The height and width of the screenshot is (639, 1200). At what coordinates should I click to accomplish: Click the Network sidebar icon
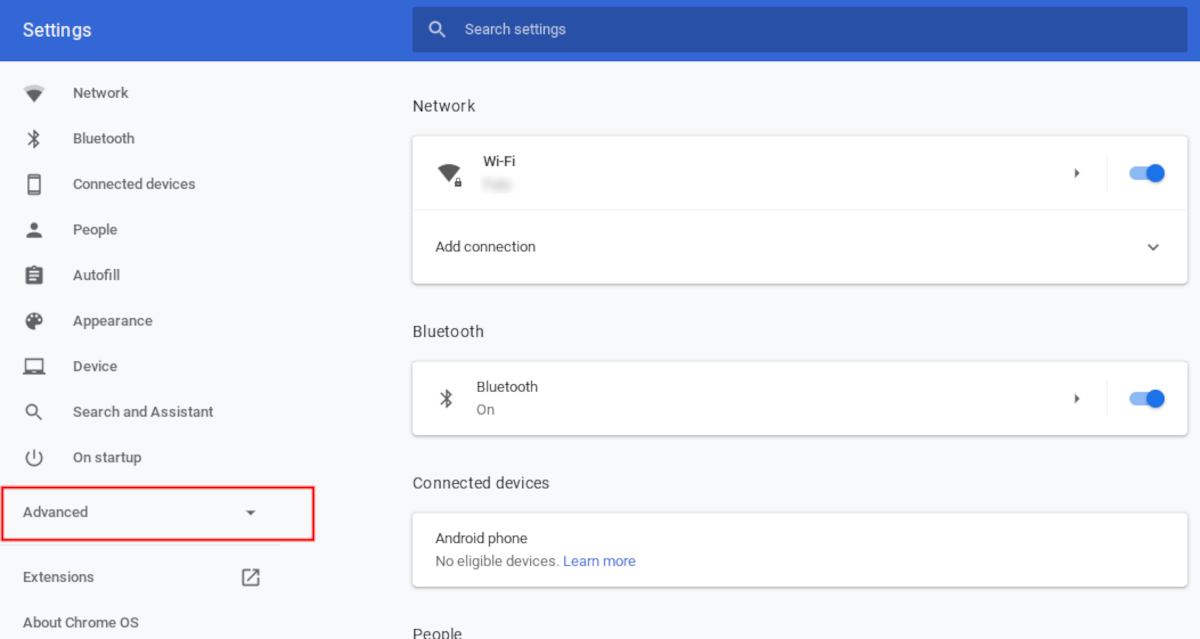[x=33, y=92]
